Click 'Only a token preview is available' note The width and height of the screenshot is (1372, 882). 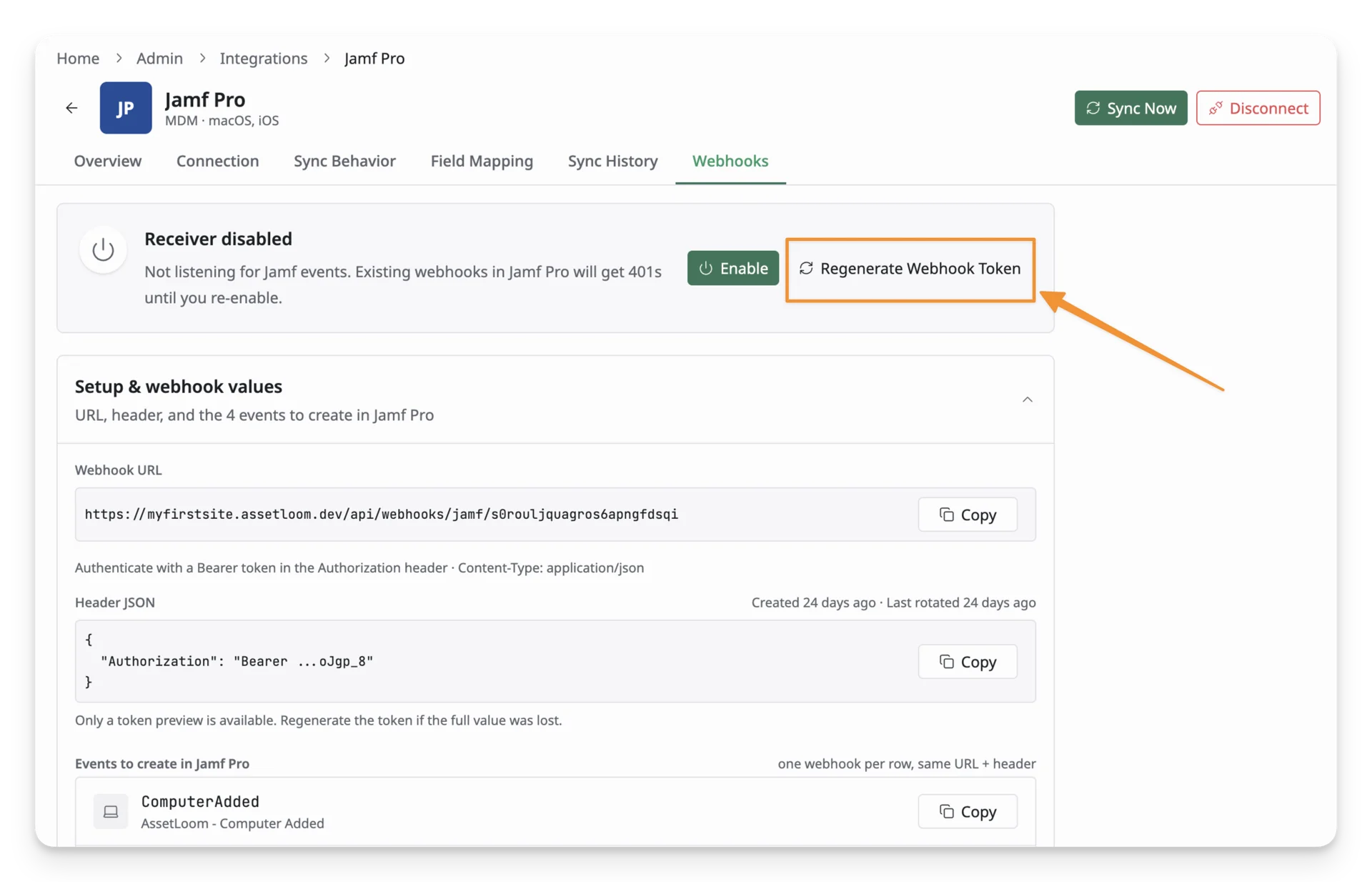pyautogui.click(x=318, y=720)
